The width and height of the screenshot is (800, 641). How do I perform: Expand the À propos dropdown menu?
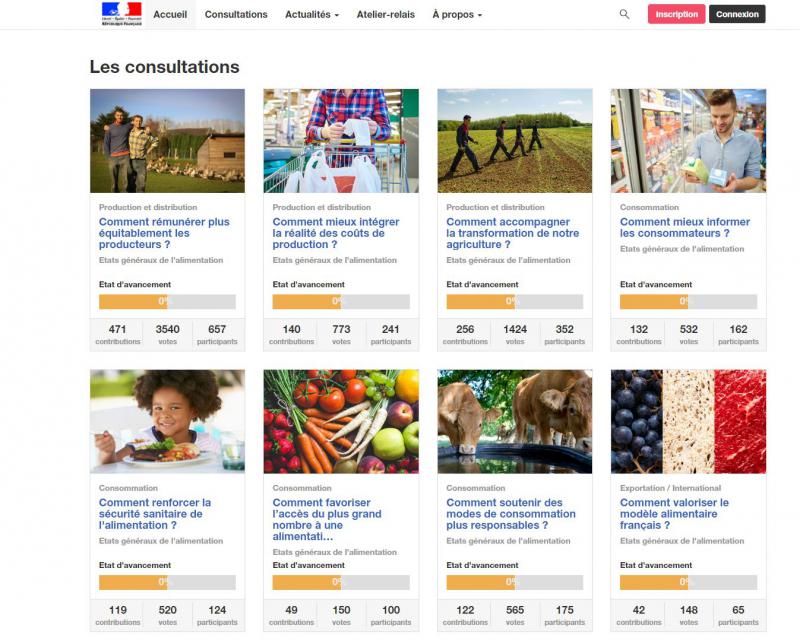(x=457, y=15)
